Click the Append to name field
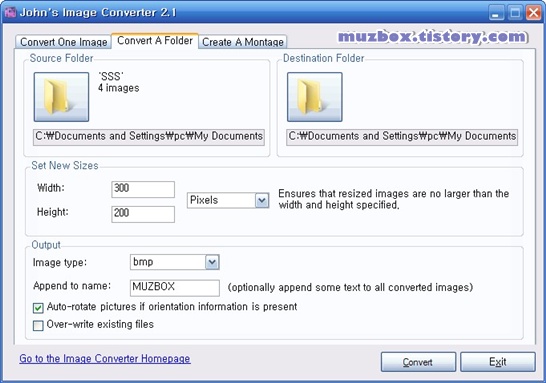This screenshot has height=383, width=546. (x=175, y=288)
